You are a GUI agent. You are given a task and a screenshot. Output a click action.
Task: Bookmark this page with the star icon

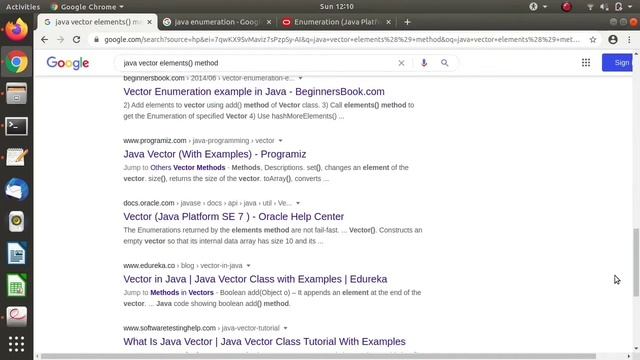tap(593, 40)
